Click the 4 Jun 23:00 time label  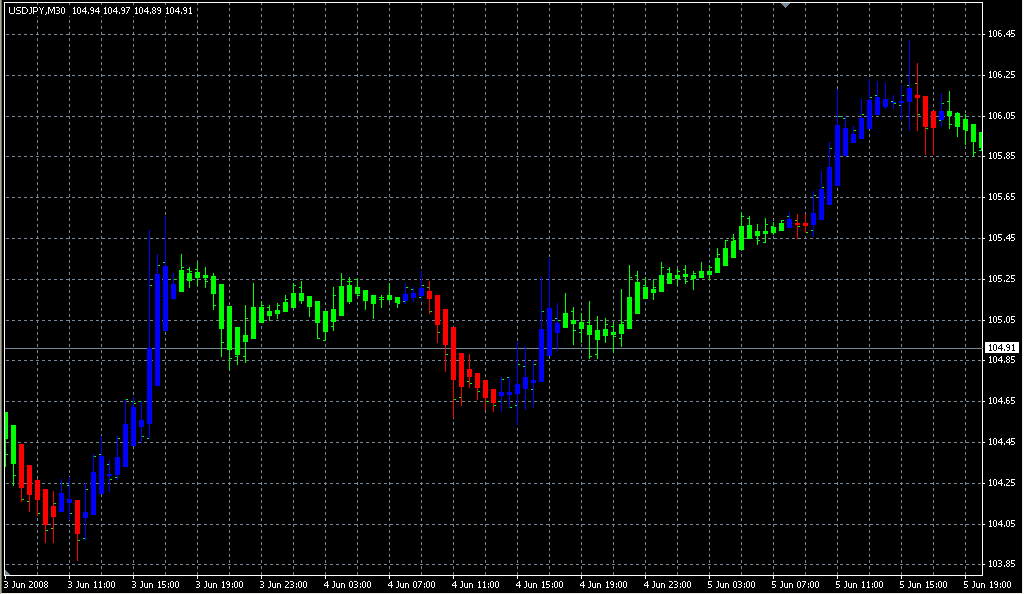click(x=667, y=585)
